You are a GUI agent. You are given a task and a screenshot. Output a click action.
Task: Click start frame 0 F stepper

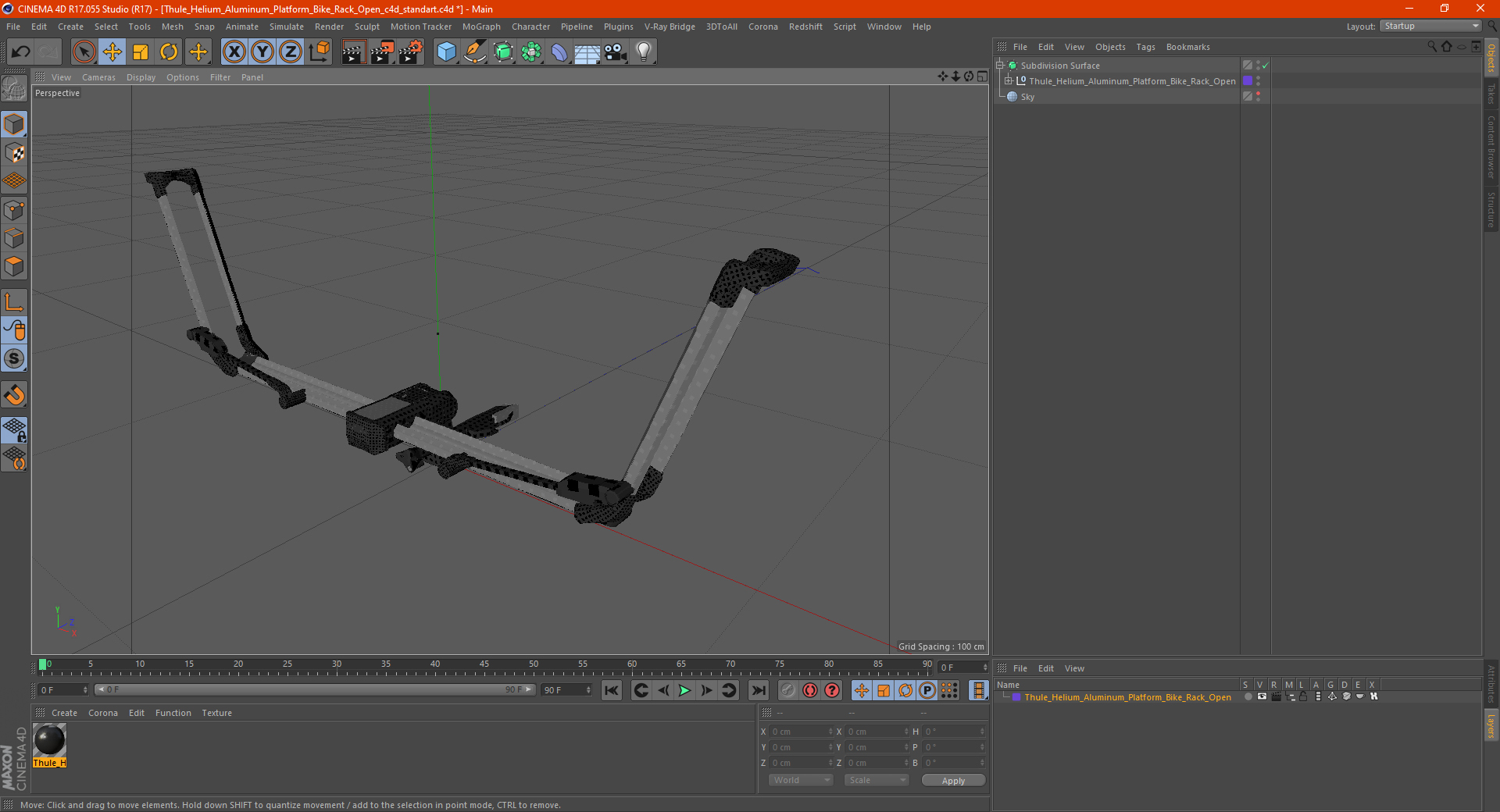point(85,690)
